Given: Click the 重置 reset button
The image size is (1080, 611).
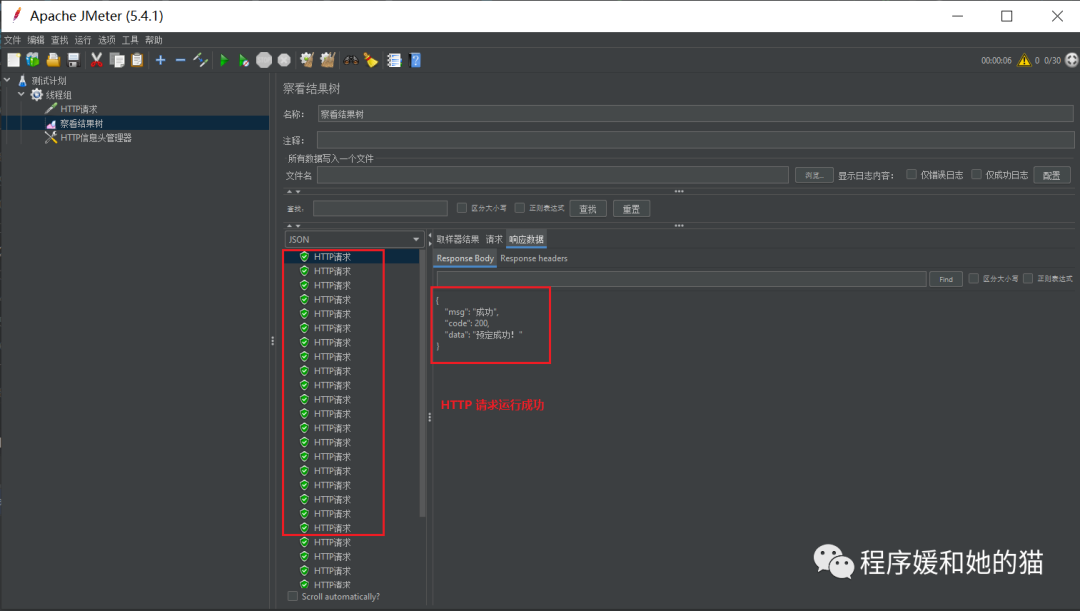Looking at the screenshot, I should (x=632, y=209).
